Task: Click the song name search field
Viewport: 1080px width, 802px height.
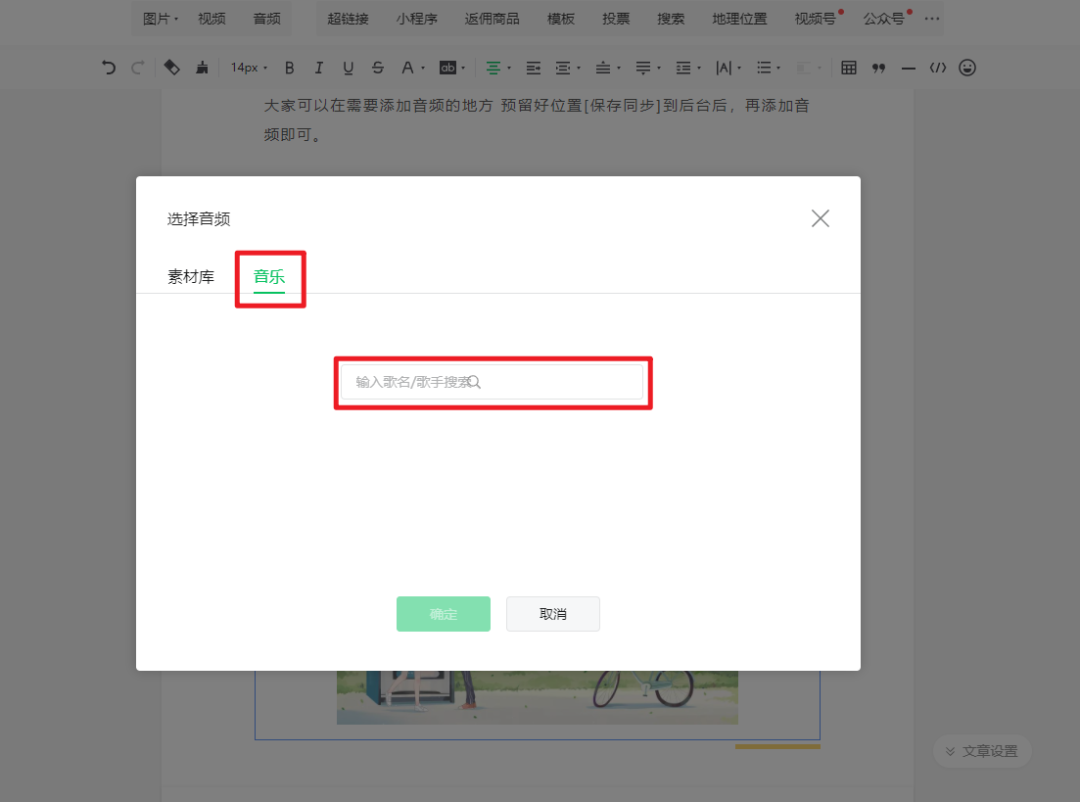Action: (x=492, y=382)
